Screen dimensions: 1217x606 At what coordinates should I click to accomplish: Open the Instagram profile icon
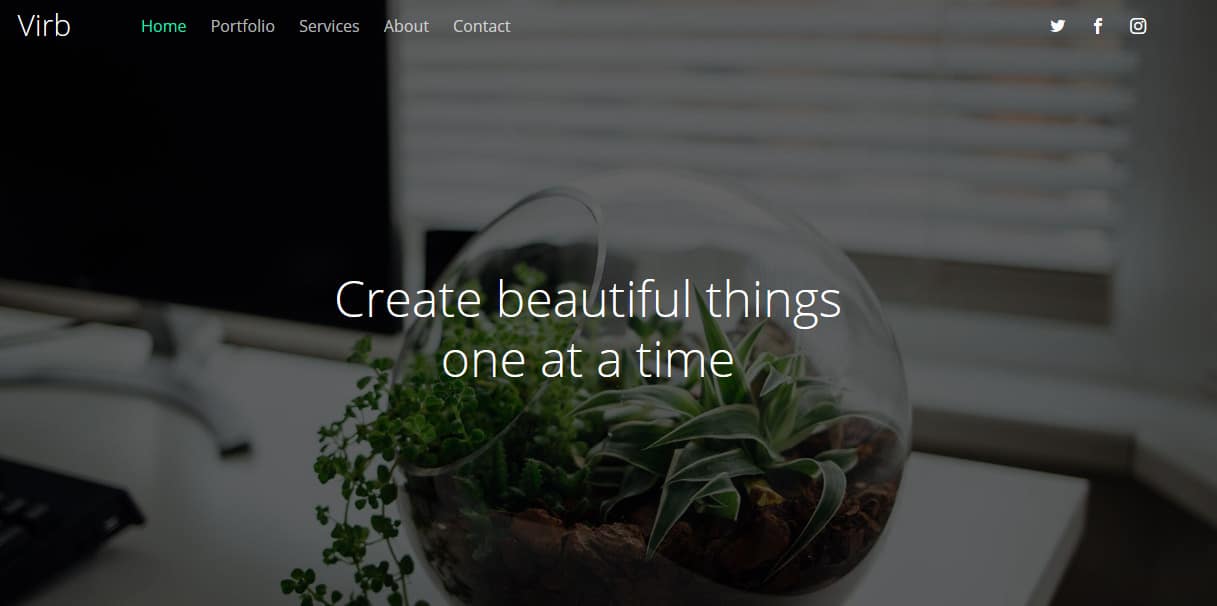1138,26
